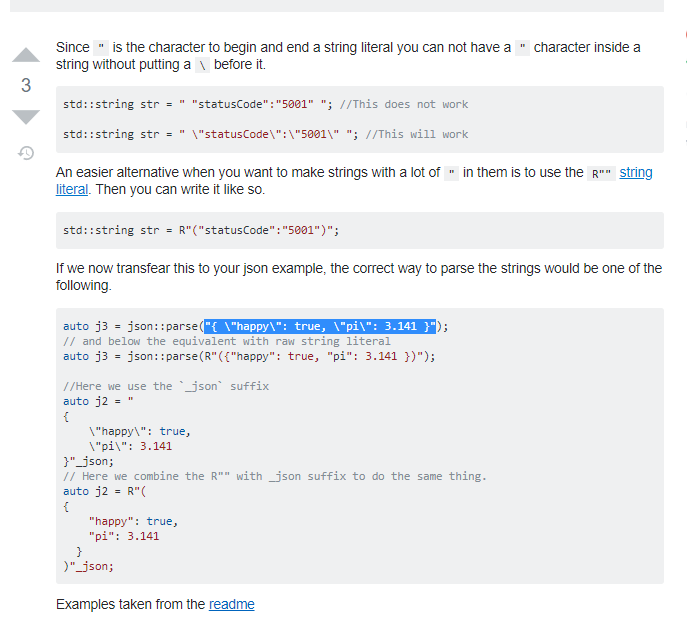The height and width of the screenshot is (621, 687).
Task: Follow the 'readme' link
Action: [231, 604]
